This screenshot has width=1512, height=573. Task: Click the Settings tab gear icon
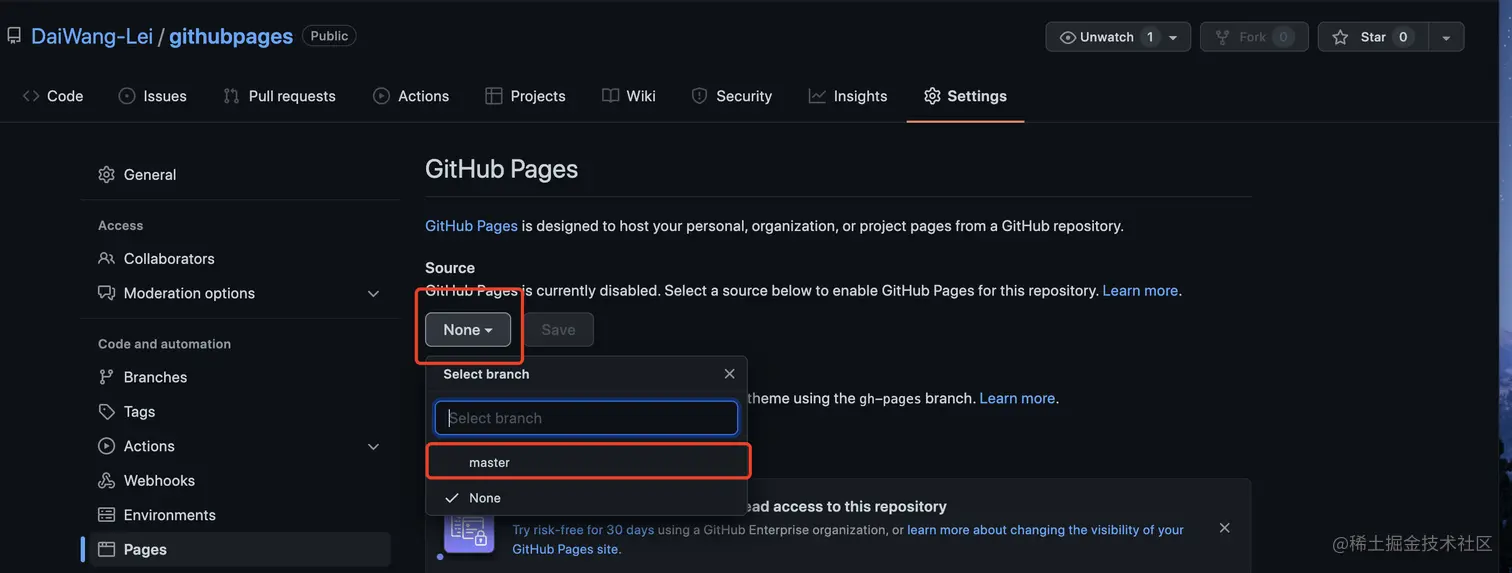pyautogui.click(x=932, y=96)
